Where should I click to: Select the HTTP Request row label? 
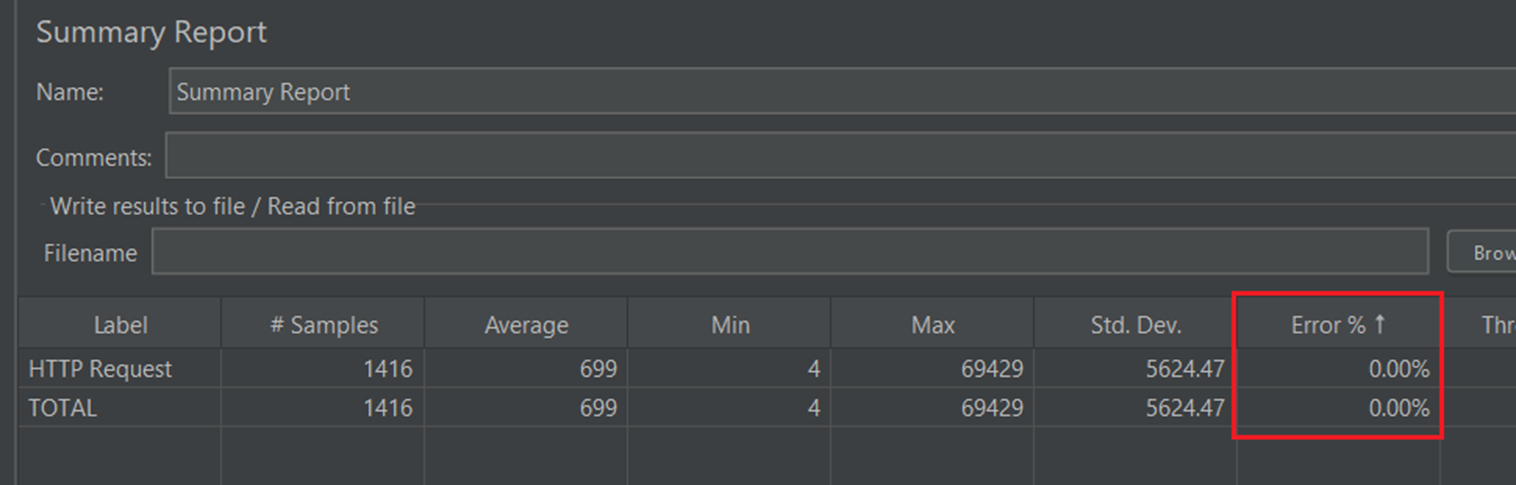coord(100,369)
